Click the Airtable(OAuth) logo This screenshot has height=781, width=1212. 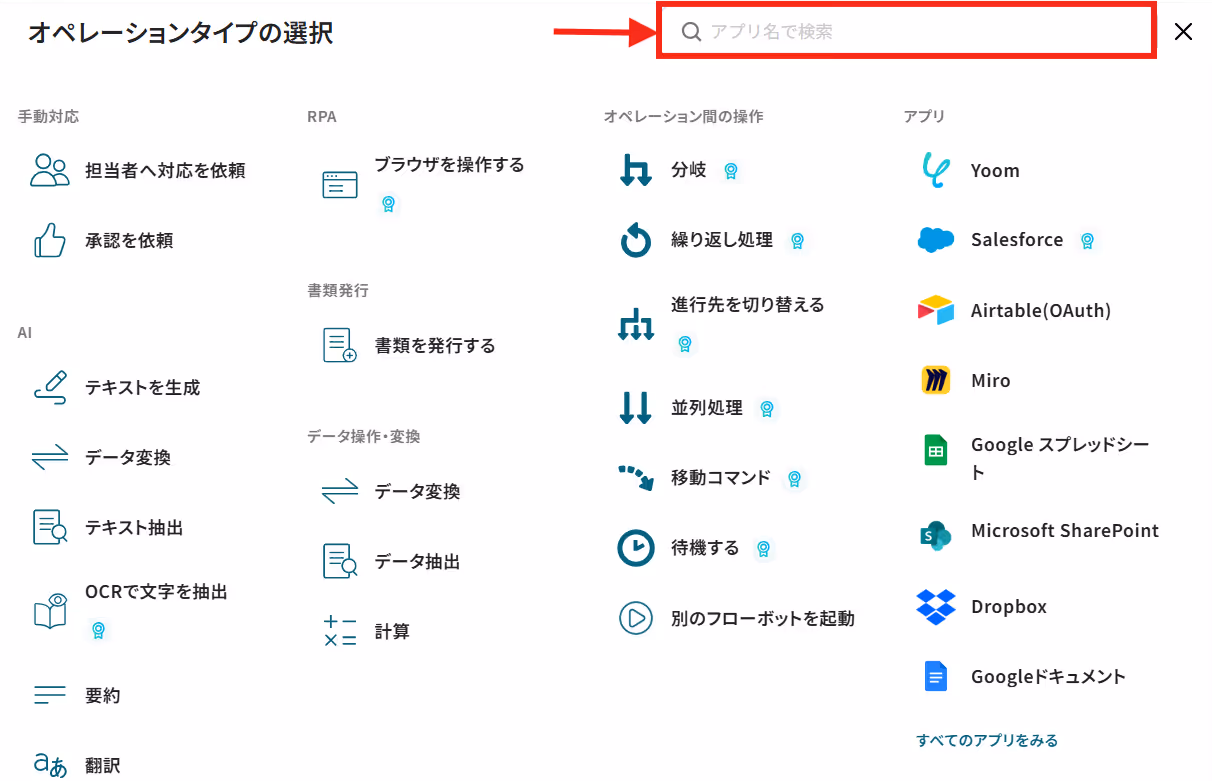936,311
